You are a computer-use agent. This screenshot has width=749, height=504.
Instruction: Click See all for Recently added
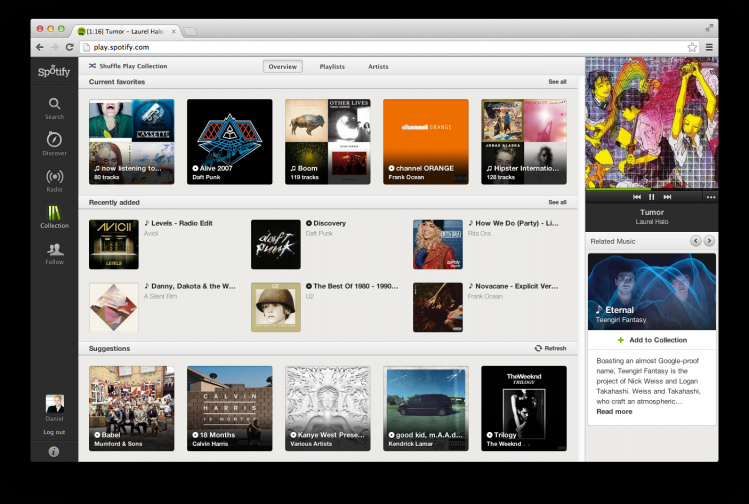coord(557,202)
